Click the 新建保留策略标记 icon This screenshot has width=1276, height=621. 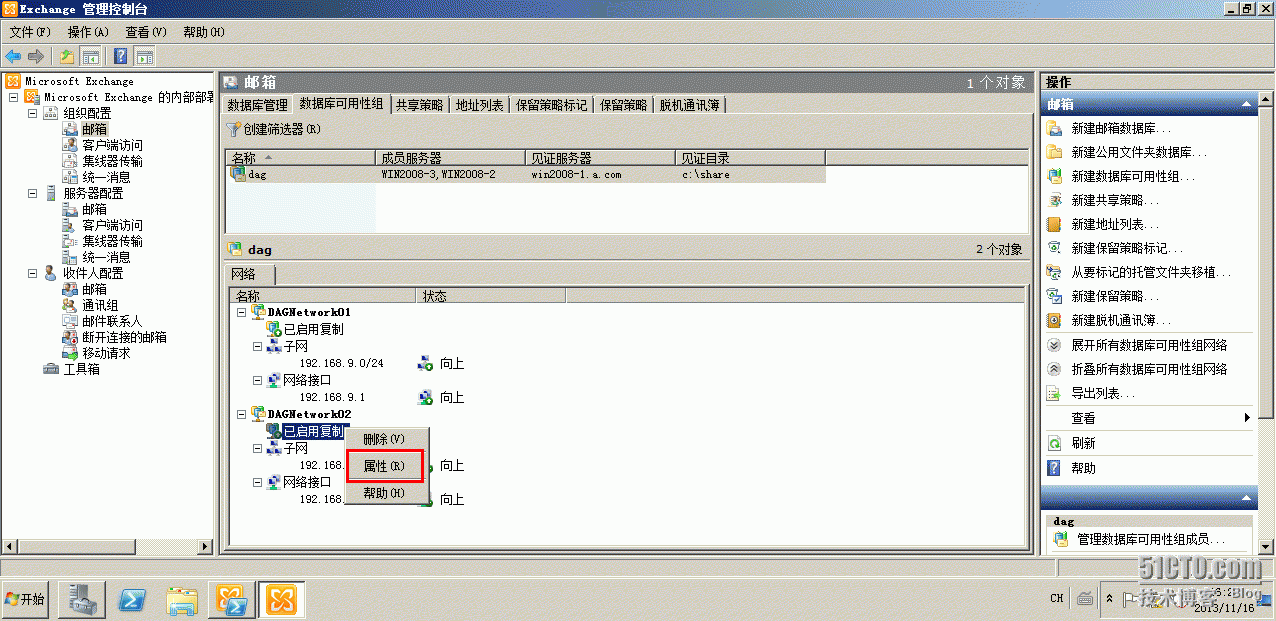(x=1053, y=248)
